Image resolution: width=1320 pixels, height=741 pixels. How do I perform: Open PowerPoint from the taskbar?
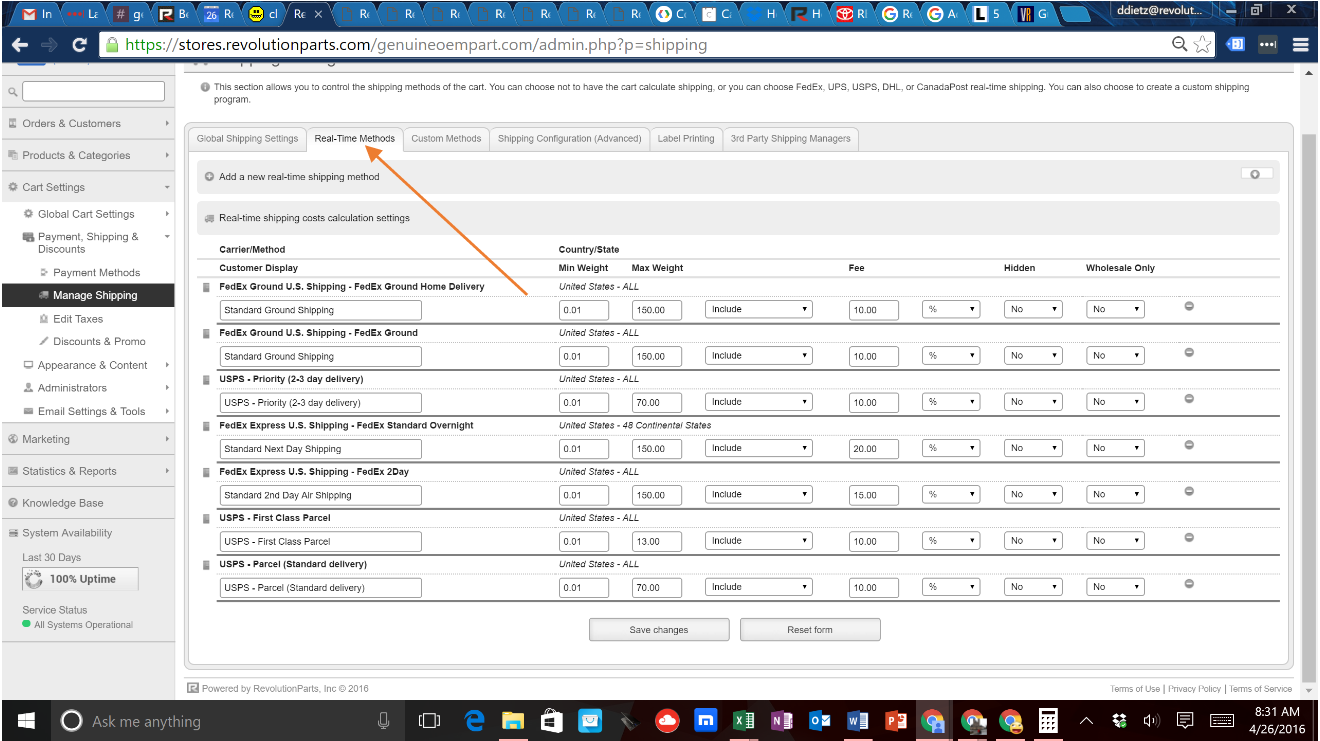tap(895, 720)
